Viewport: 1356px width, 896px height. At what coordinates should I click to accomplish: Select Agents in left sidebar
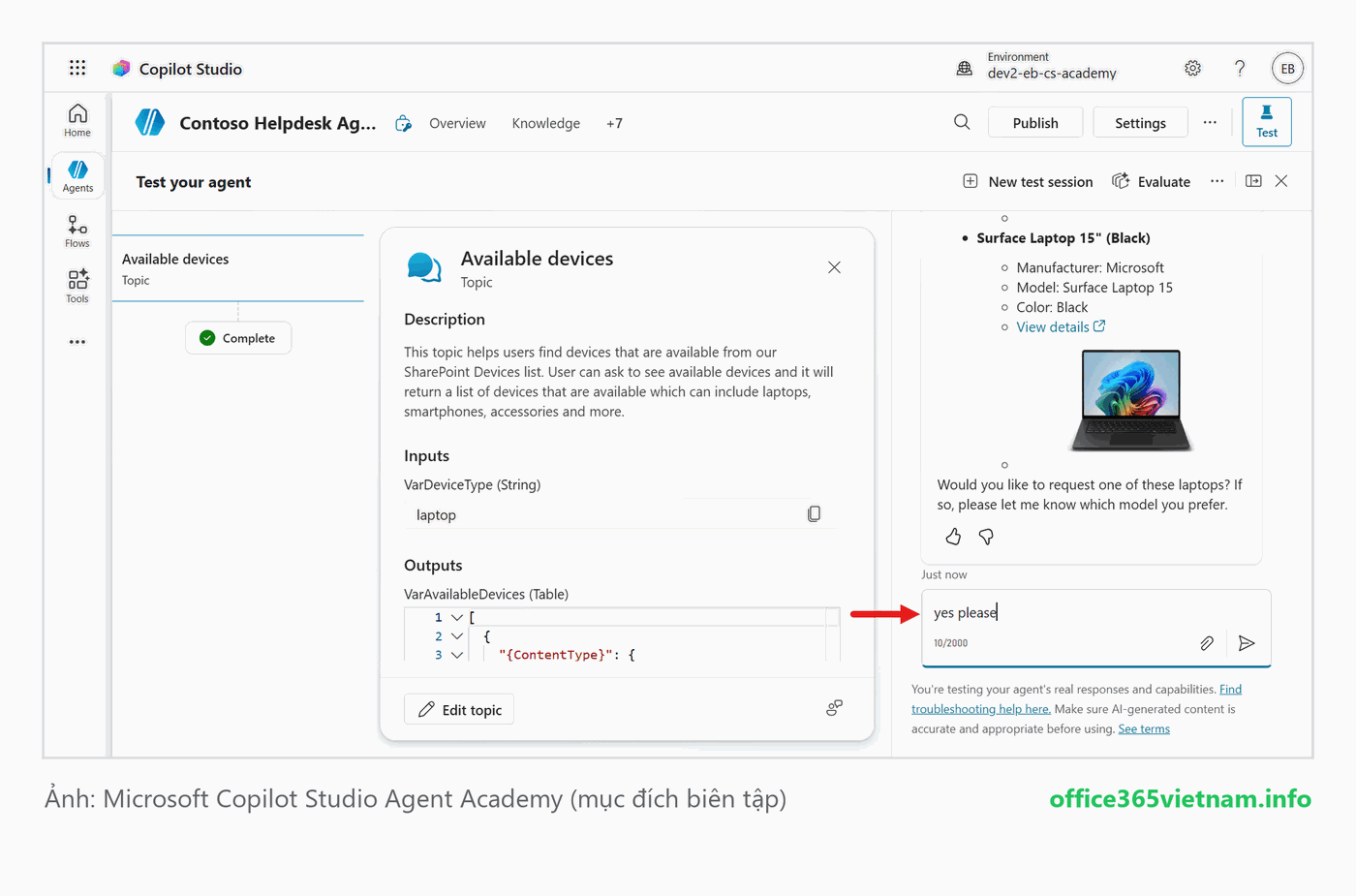[x=77, y=176]
